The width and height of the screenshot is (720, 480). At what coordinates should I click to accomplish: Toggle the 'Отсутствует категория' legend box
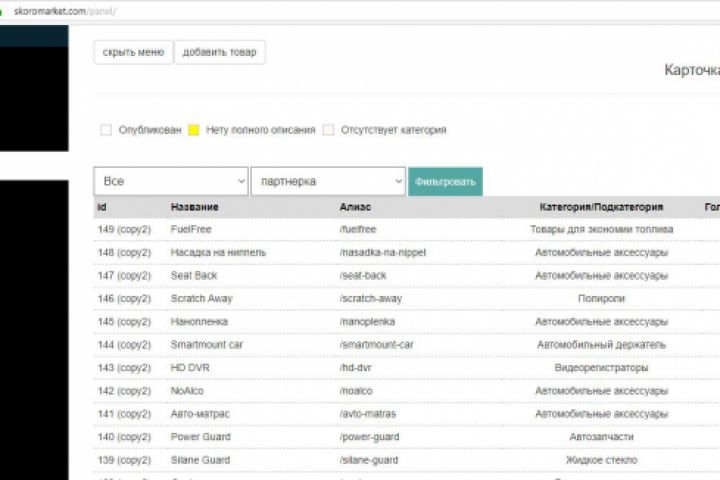[328, 130]
